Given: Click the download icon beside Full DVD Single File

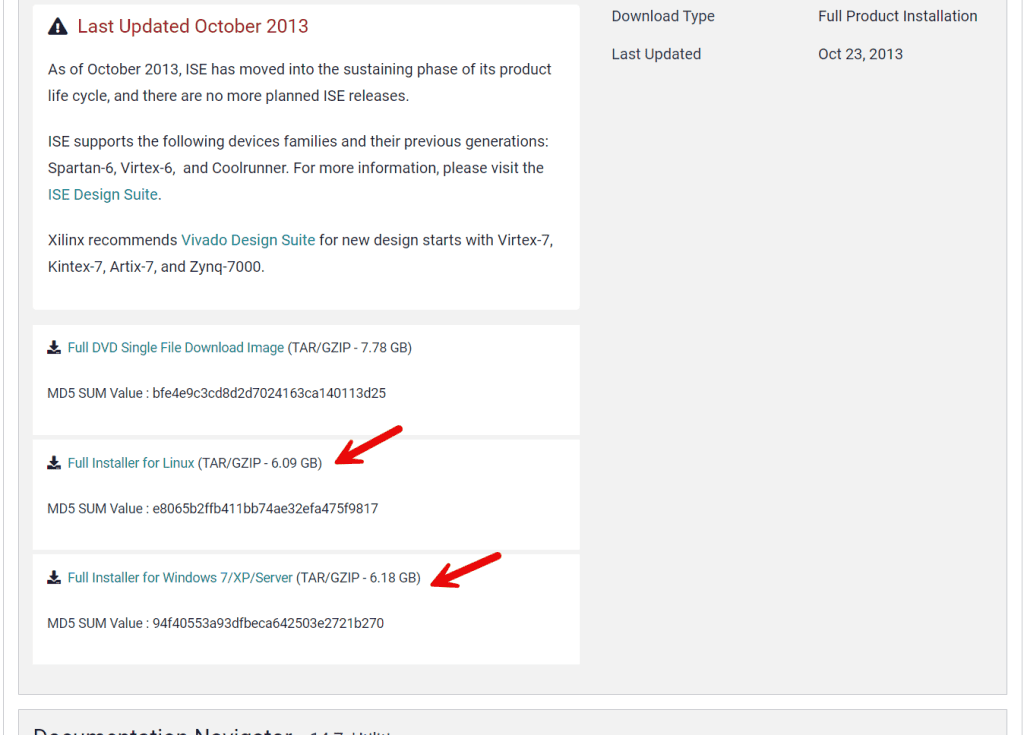Looking at the screenshot, I should tap(52, 347).
